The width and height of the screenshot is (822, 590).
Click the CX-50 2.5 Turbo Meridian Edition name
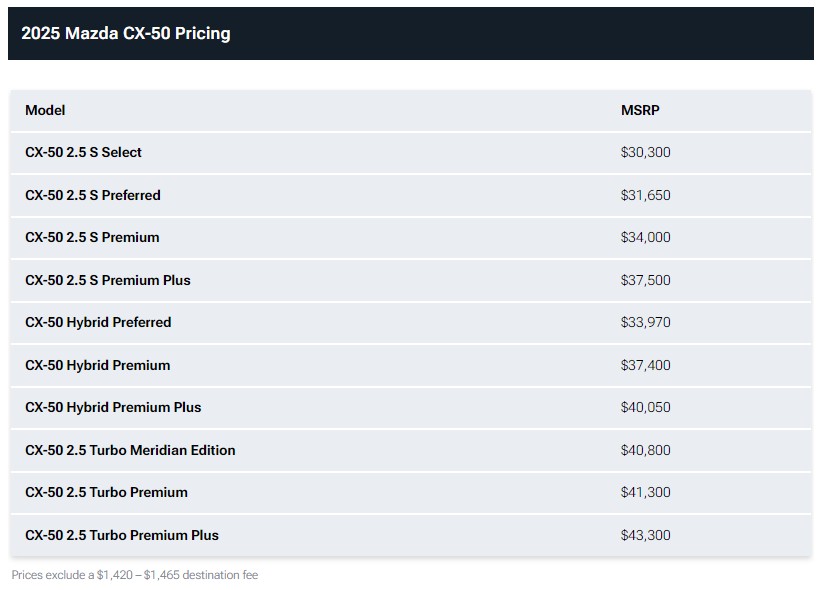[130, 450]
